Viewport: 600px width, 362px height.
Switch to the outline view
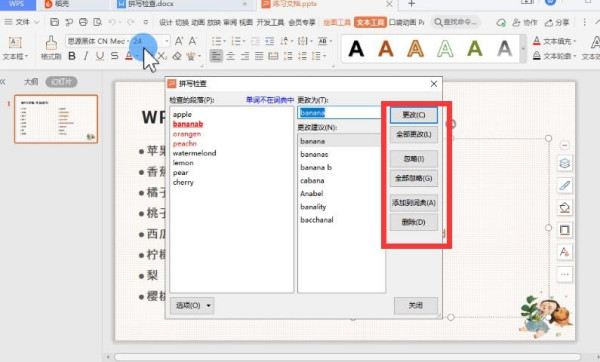(x=31, y=82)
